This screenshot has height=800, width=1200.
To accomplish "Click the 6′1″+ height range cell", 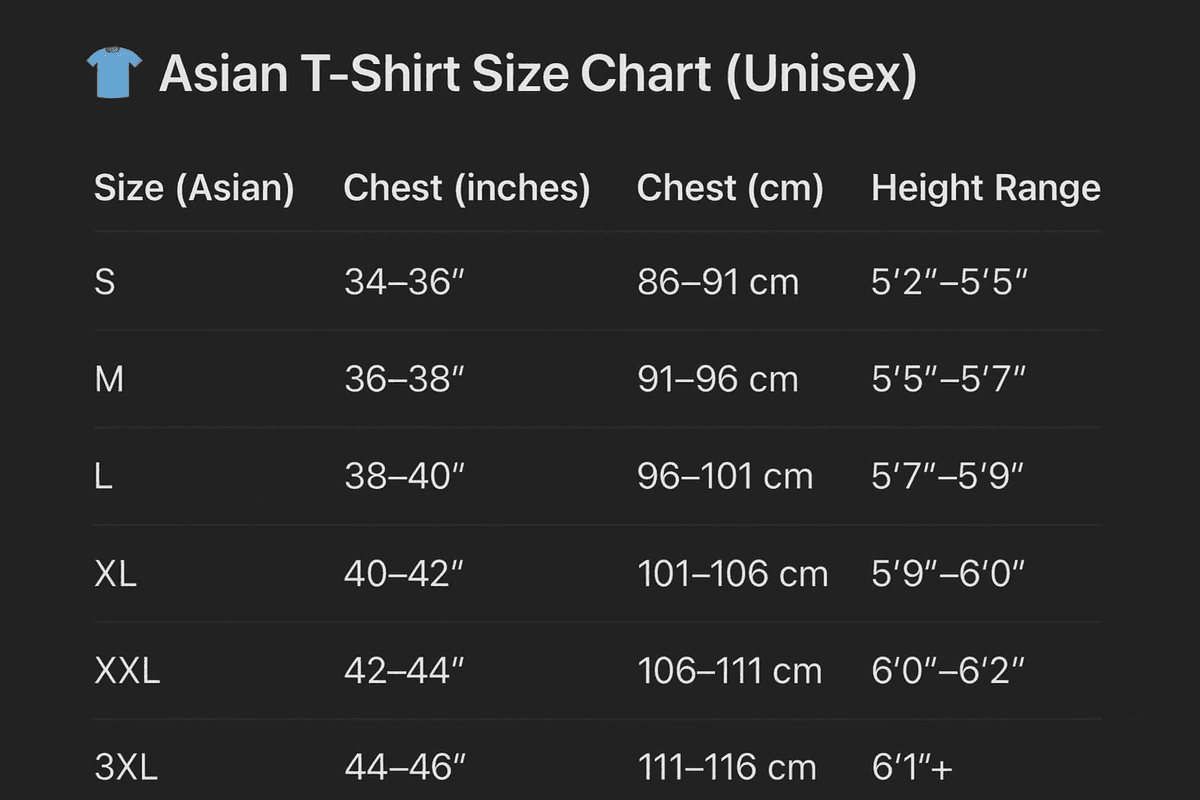I will (x=912, y=768).
